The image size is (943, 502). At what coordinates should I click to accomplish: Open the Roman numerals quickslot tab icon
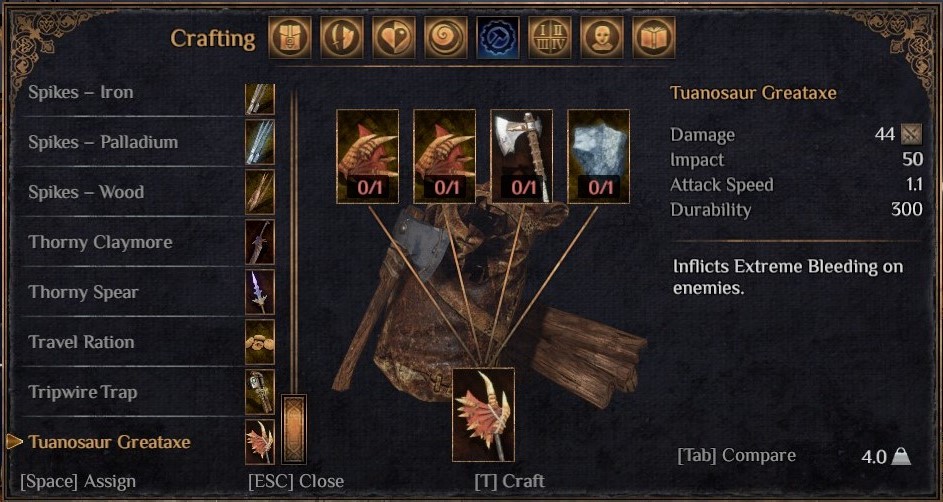[550, 38]
